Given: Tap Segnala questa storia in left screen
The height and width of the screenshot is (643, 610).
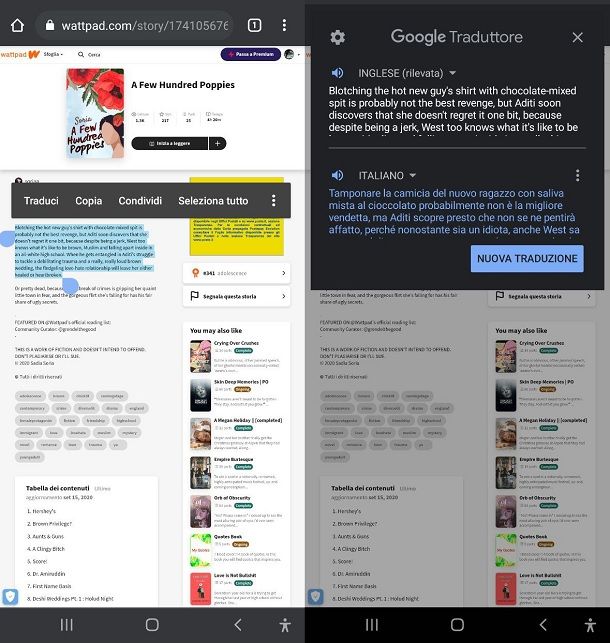Looking at the screenshot, I should (x=237, y=296).
